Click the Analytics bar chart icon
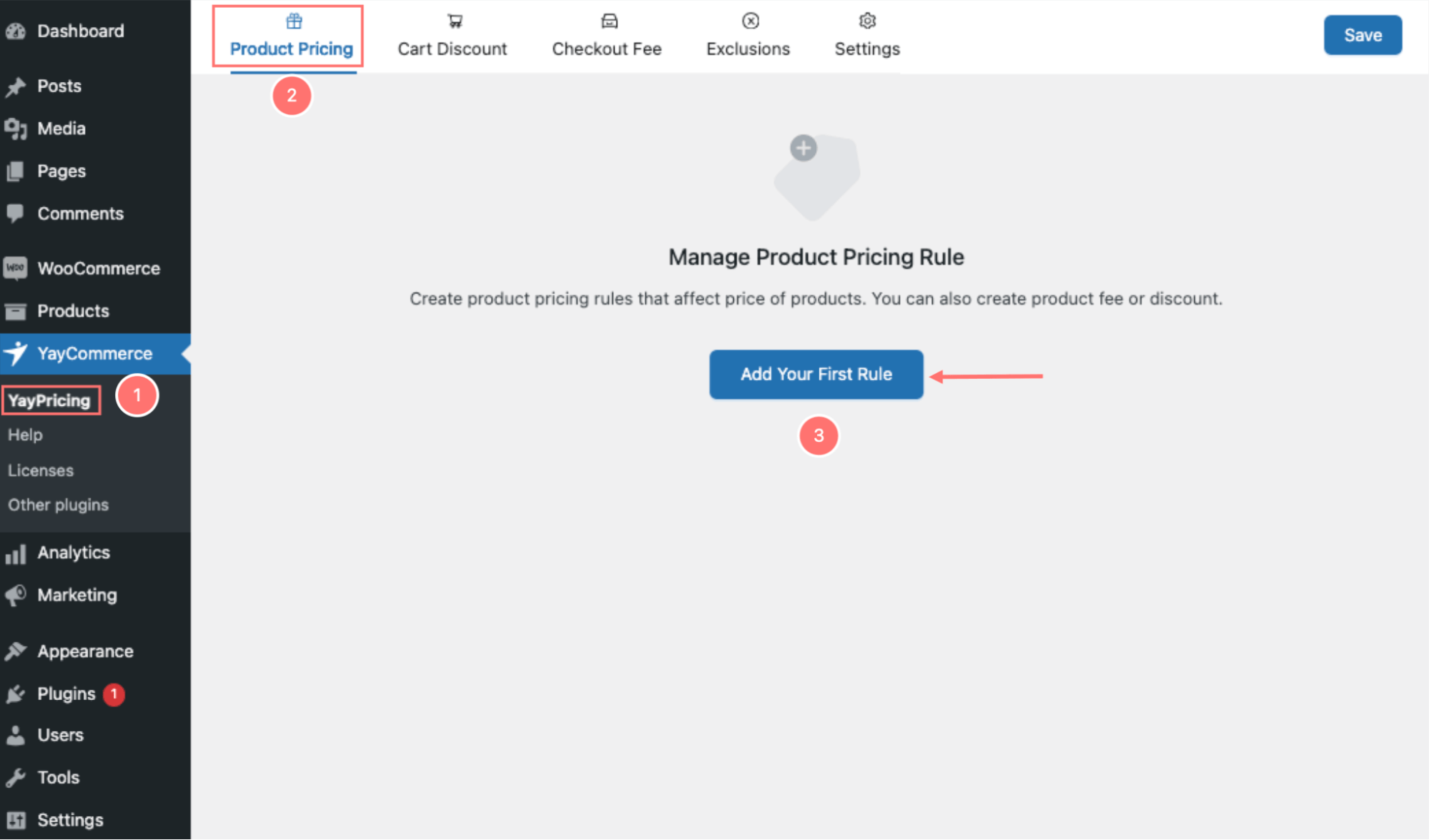1429x840 pixels. pyautogui.click(x=16, y=553)
